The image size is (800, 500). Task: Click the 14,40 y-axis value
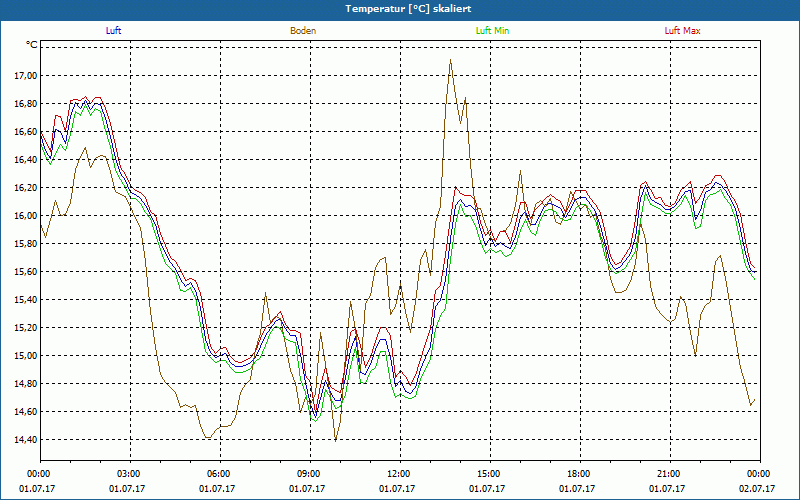pyautogui.click(x=27, y=440)
